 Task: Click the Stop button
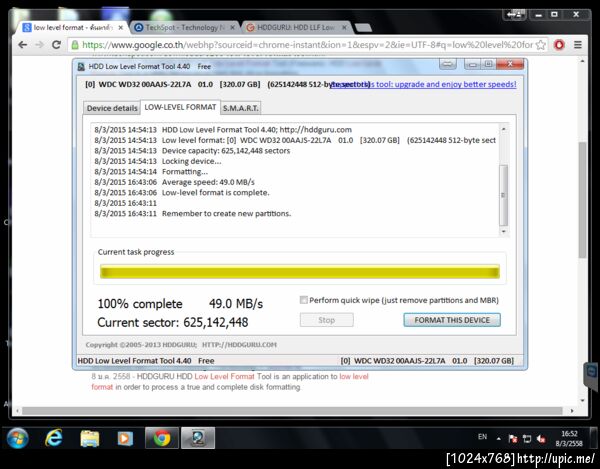[x=326, y=320]
